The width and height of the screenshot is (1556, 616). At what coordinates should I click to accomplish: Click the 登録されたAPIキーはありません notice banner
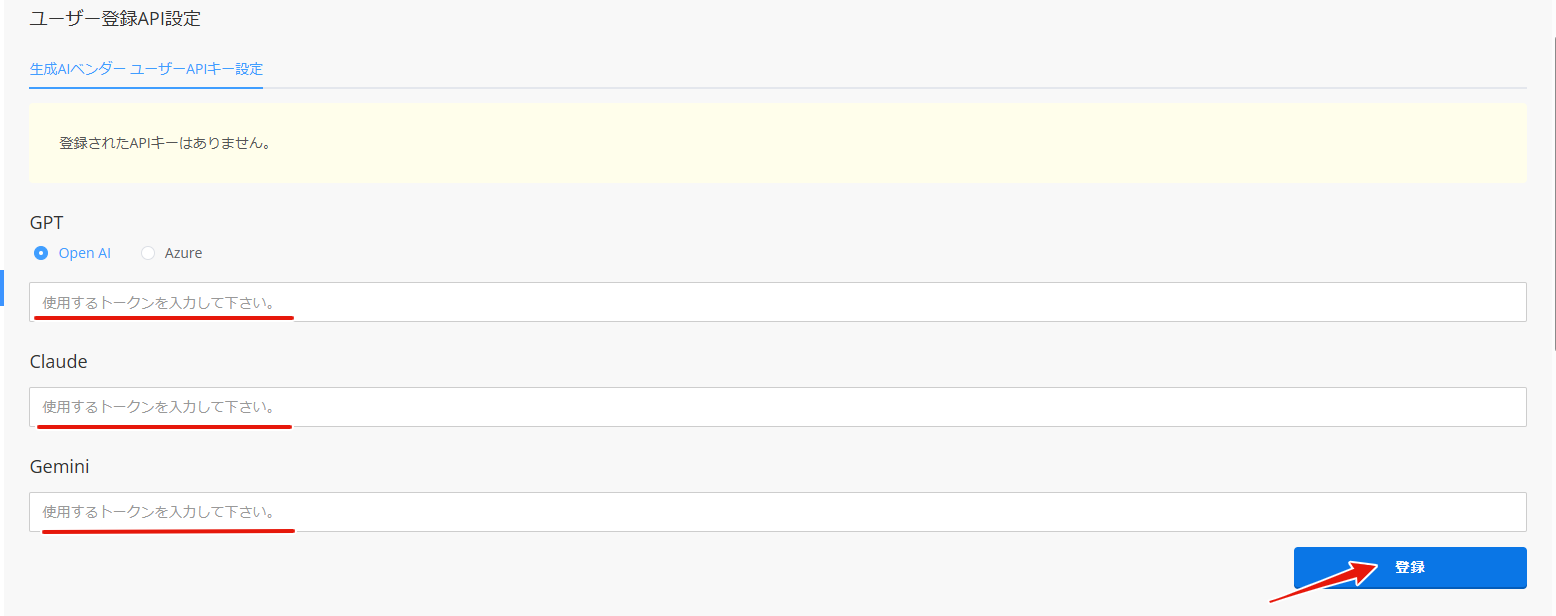(777, 143)
